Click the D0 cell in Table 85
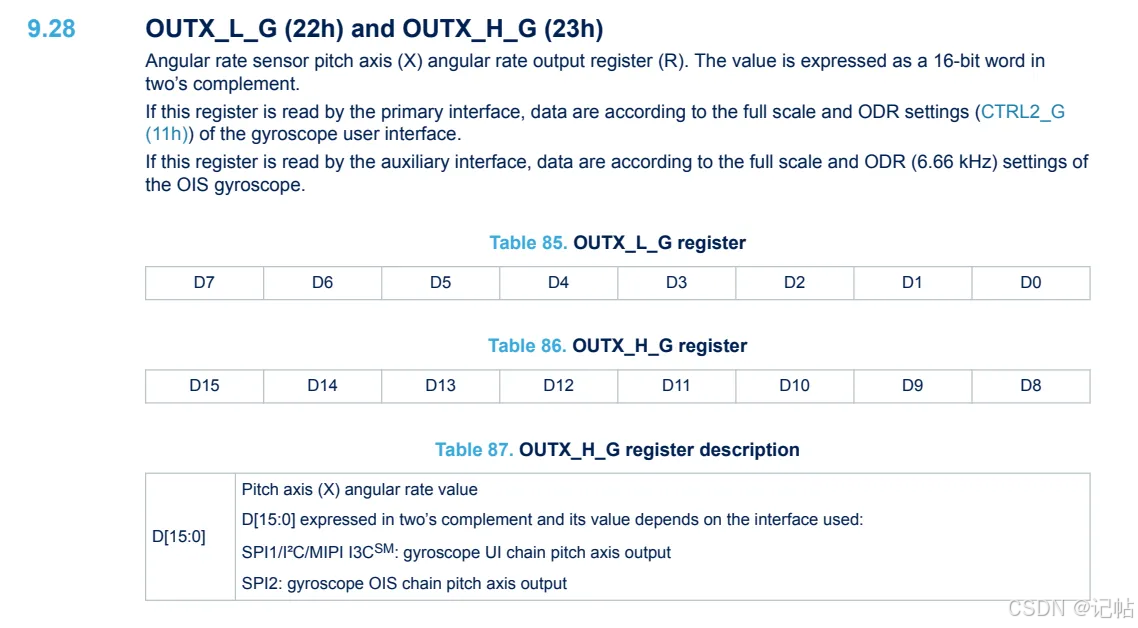The height and width of the screenshot is (628, 1138). click(1030, 283)
